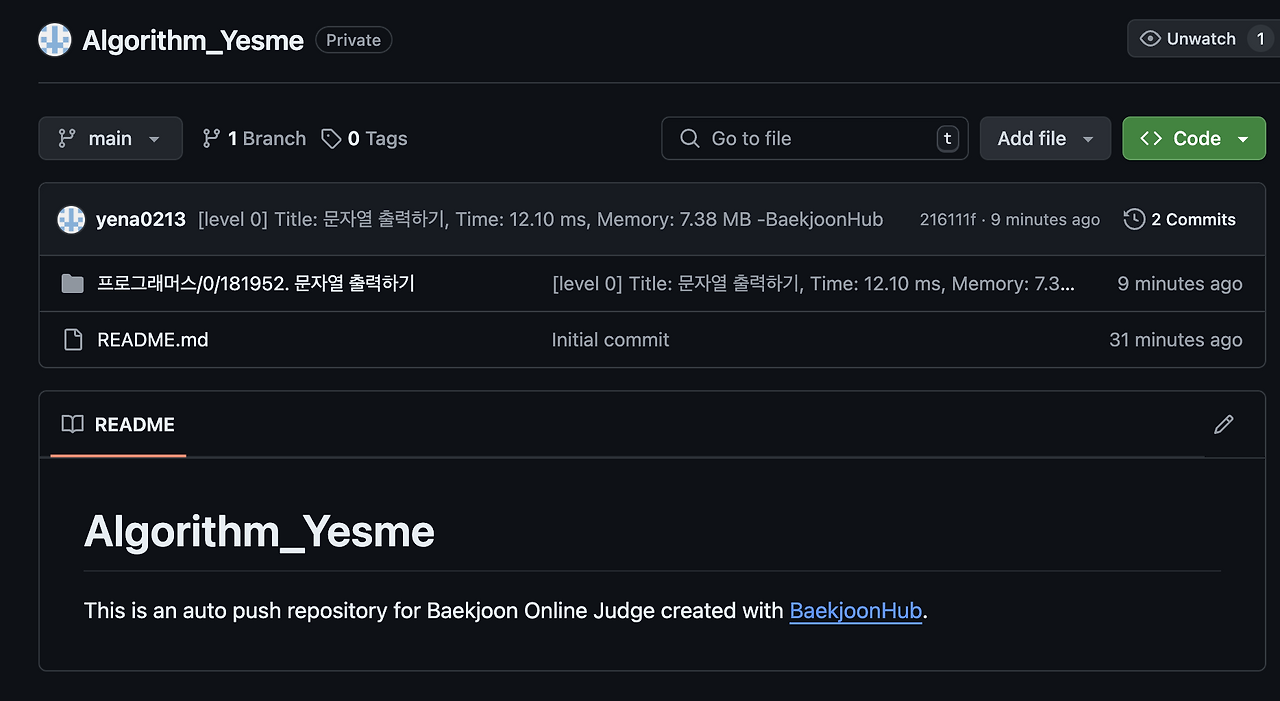Open the README editor with the pencil icon
1280x701 pixels.
1223,425
